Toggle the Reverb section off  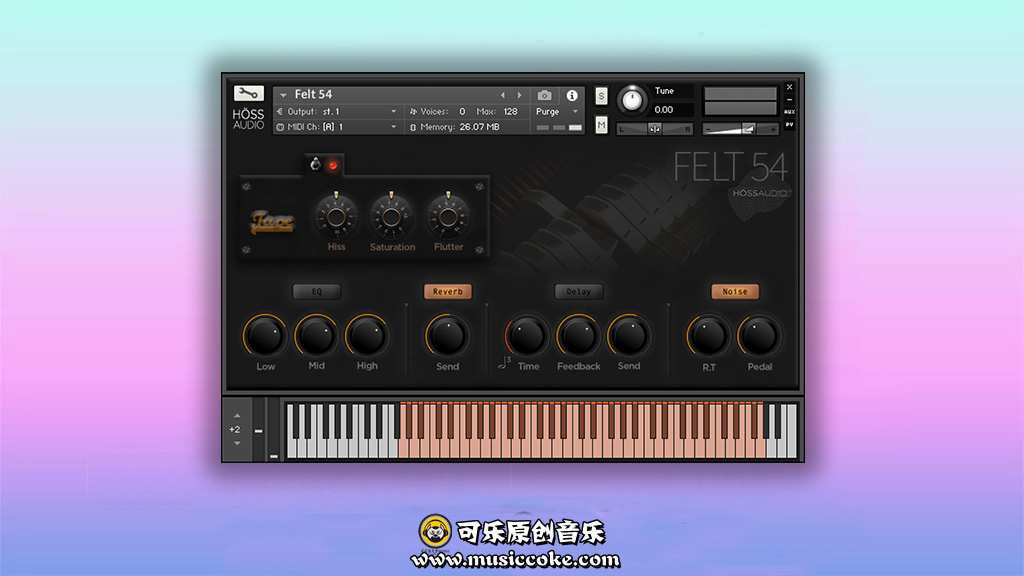point(447,291)
